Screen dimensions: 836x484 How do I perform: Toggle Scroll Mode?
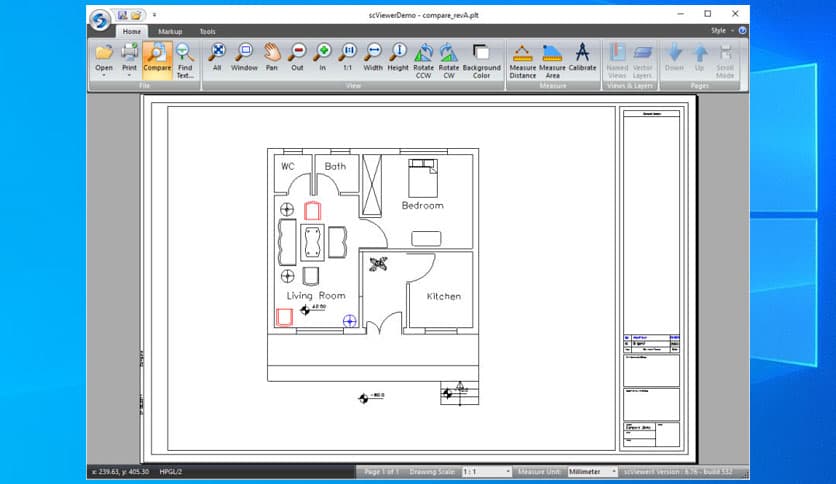coord(725,60)
